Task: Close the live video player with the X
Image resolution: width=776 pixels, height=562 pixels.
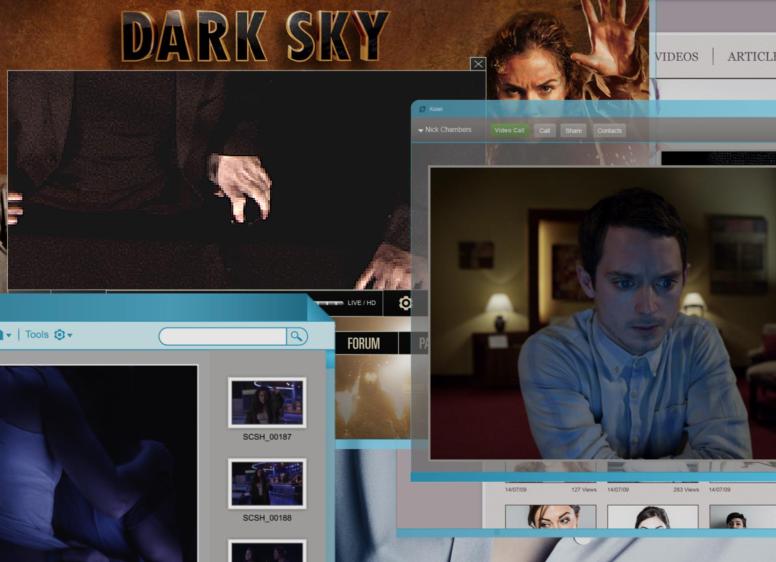Action: (x=478, y=64)
